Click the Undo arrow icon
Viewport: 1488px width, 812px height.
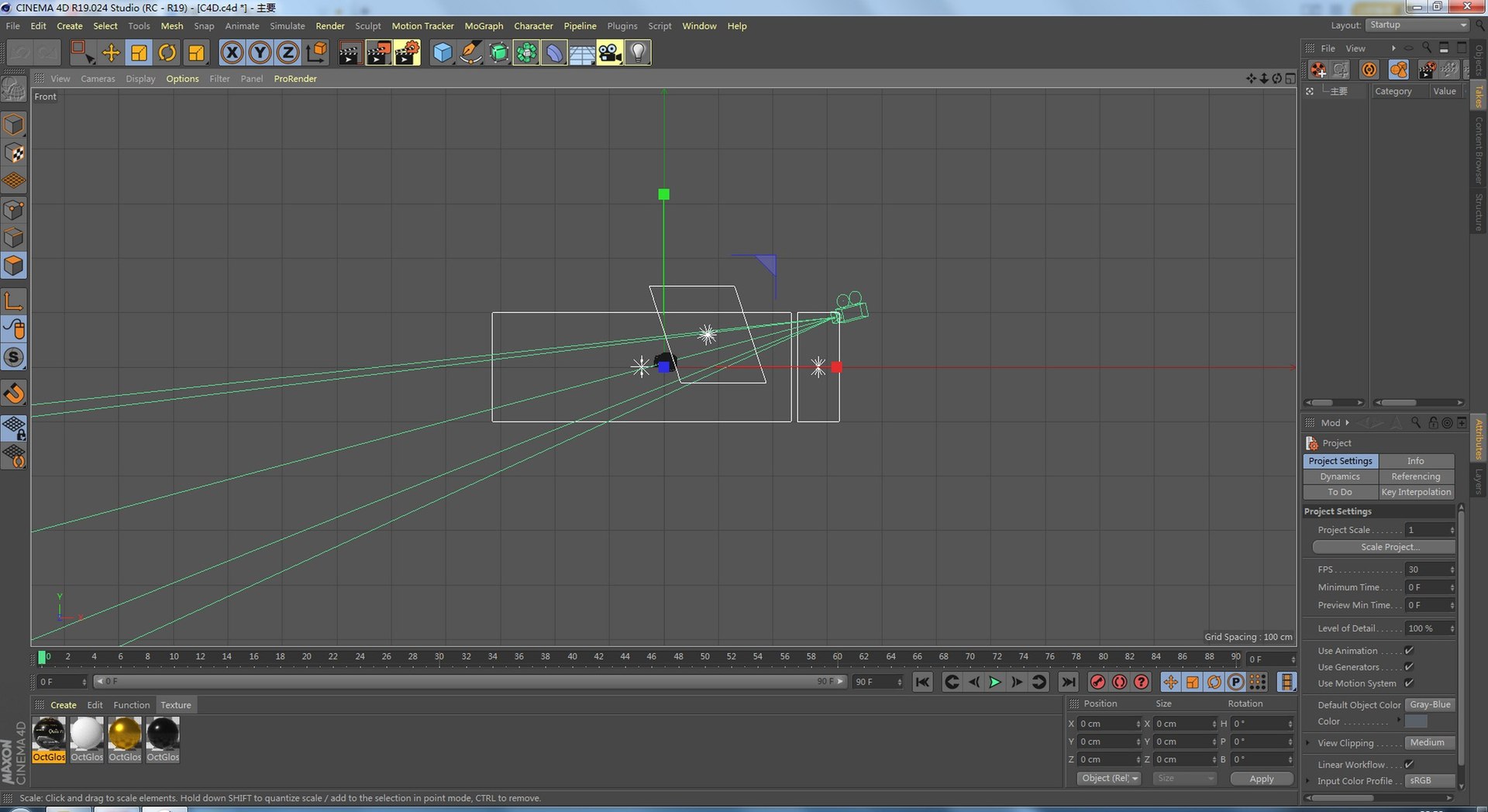click(20, 53)
